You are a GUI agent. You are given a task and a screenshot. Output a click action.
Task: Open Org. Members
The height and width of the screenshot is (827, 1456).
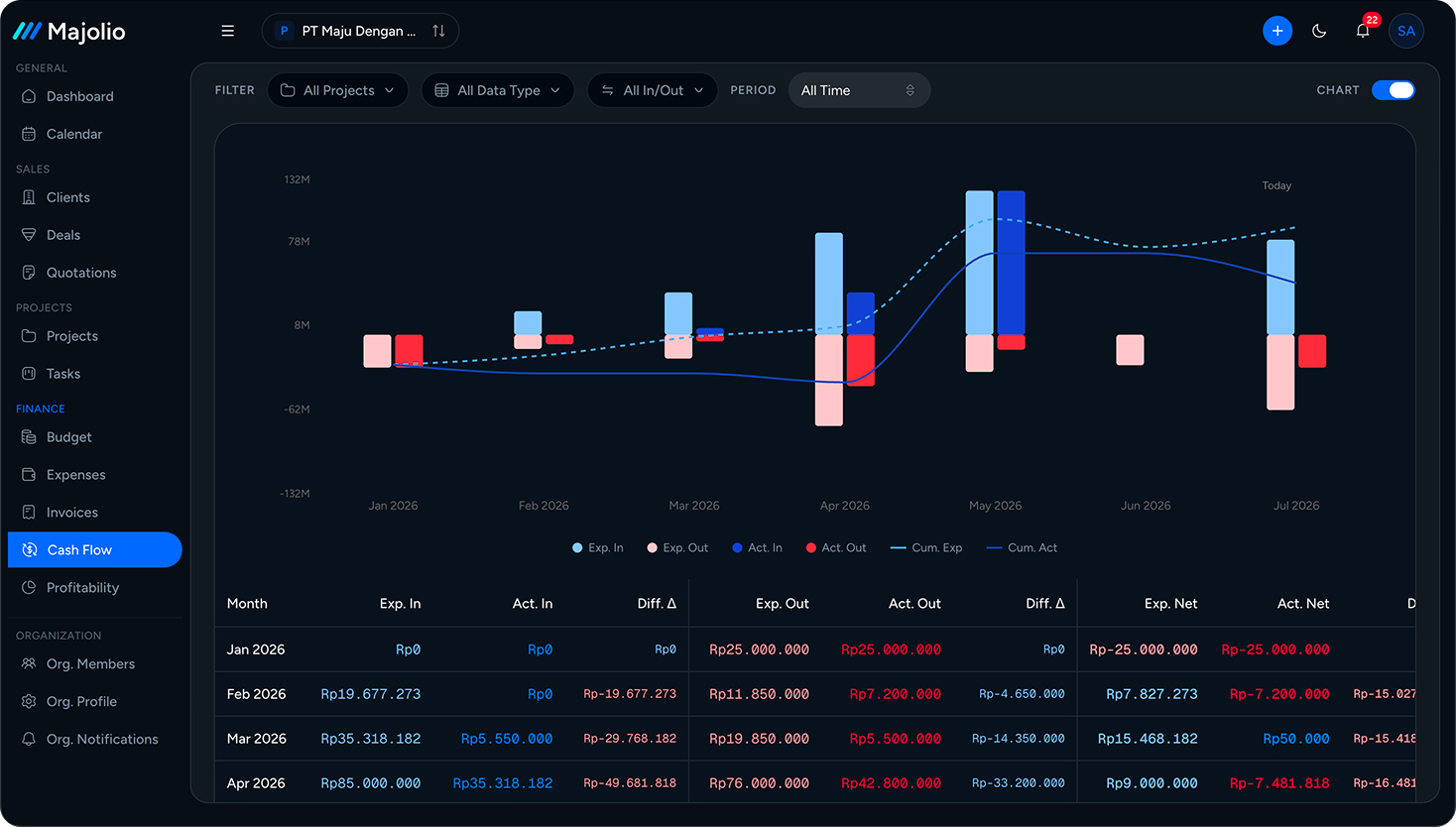tap(95, 664)
